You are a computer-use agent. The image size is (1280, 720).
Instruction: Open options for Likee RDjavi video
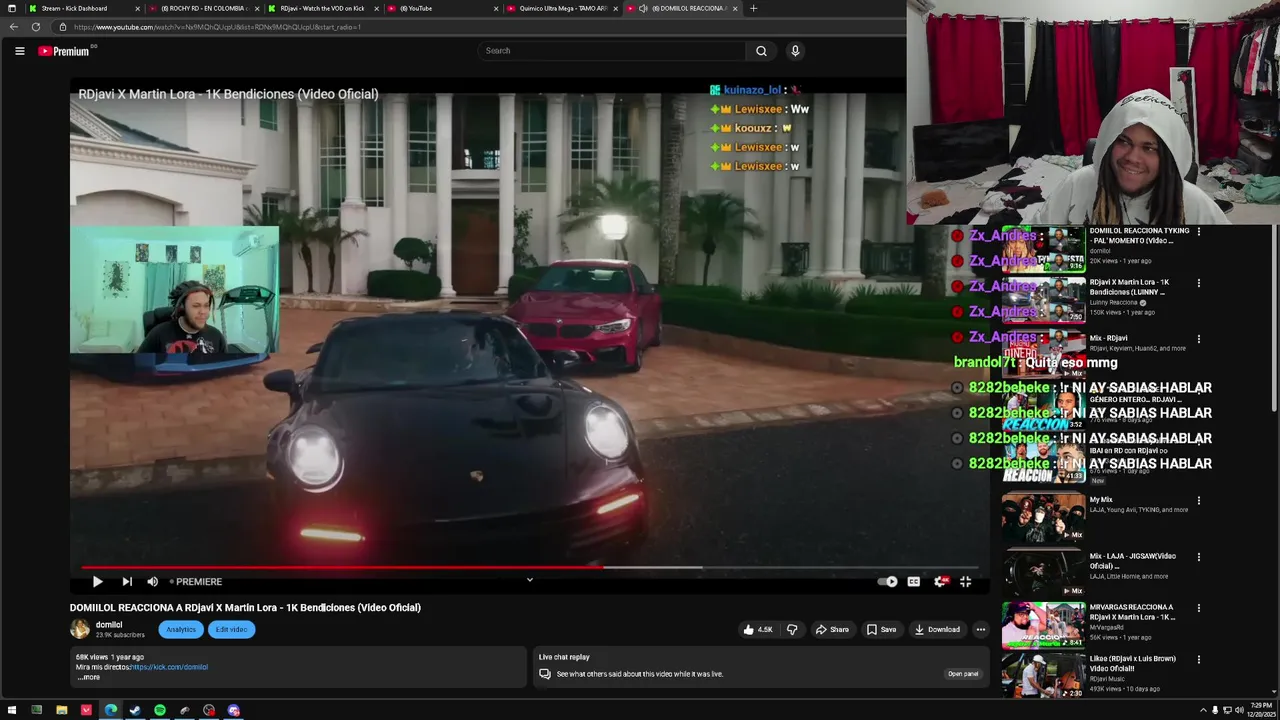point(1198,659)
